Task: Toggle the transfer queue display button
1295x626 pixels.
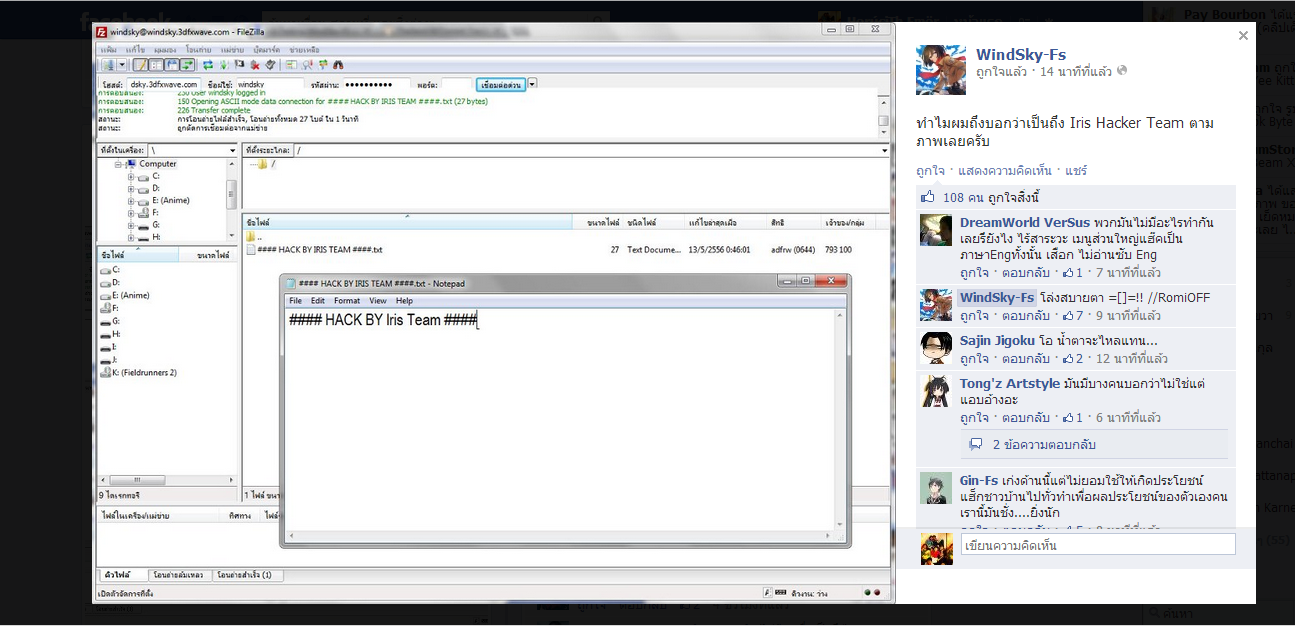Action: coord(187,65)
